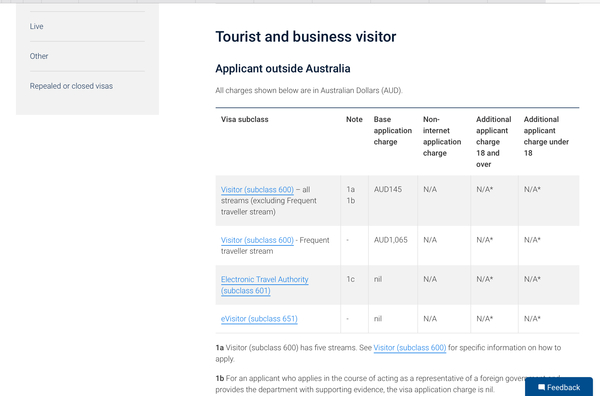600x396 pixels.
Task: Click the Australian Dollars (AUD) charges notice
Action: (x=309, y=91)
